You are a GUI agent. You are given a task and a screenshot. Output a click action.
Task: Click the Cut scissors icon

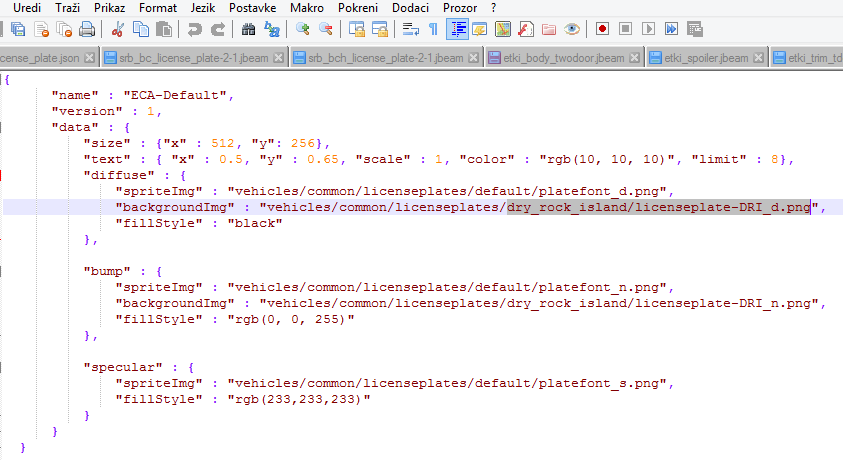click(117, 29)
